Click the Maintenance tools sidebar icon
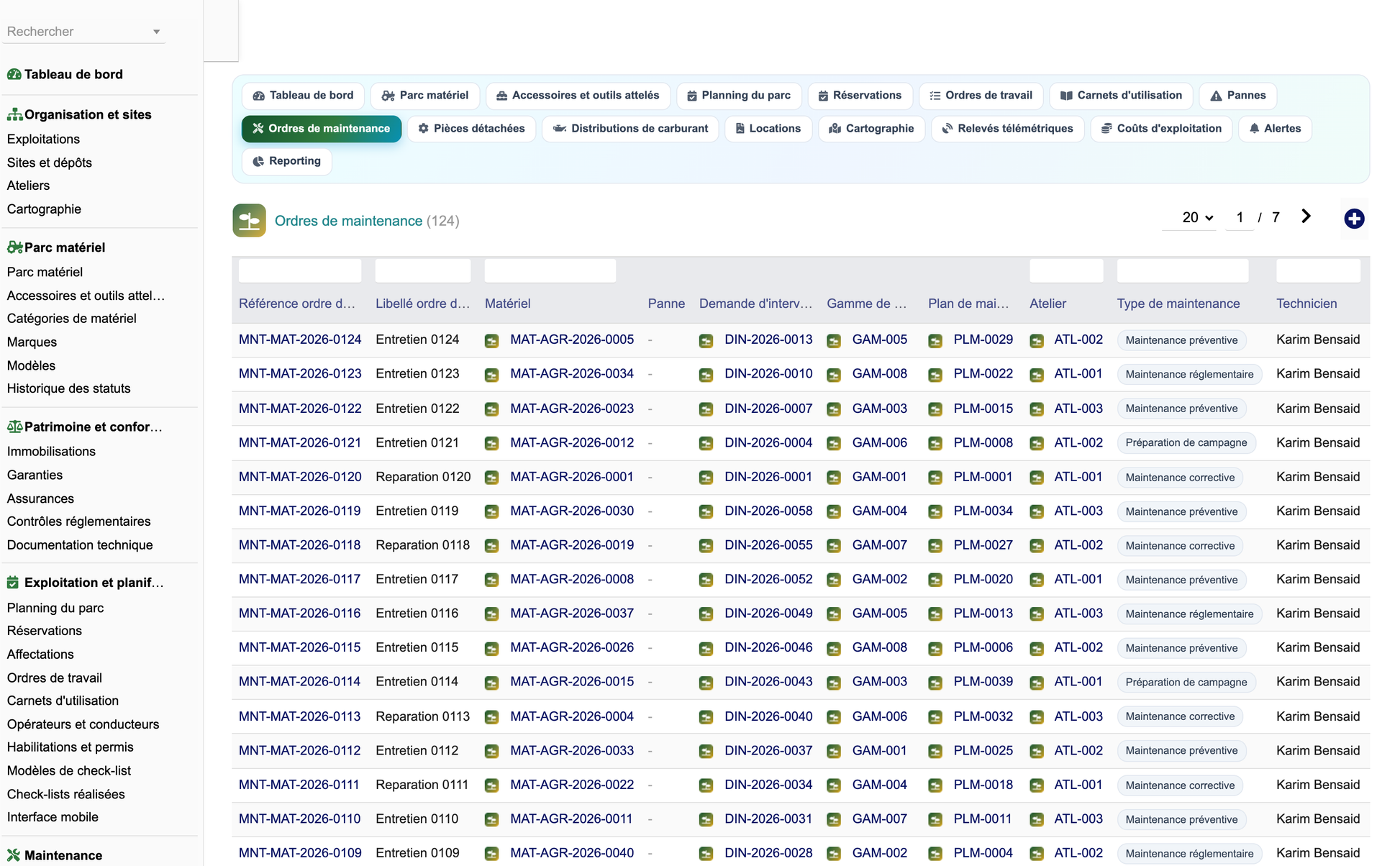Screen dimensions: 1400x866 [14, 855]
